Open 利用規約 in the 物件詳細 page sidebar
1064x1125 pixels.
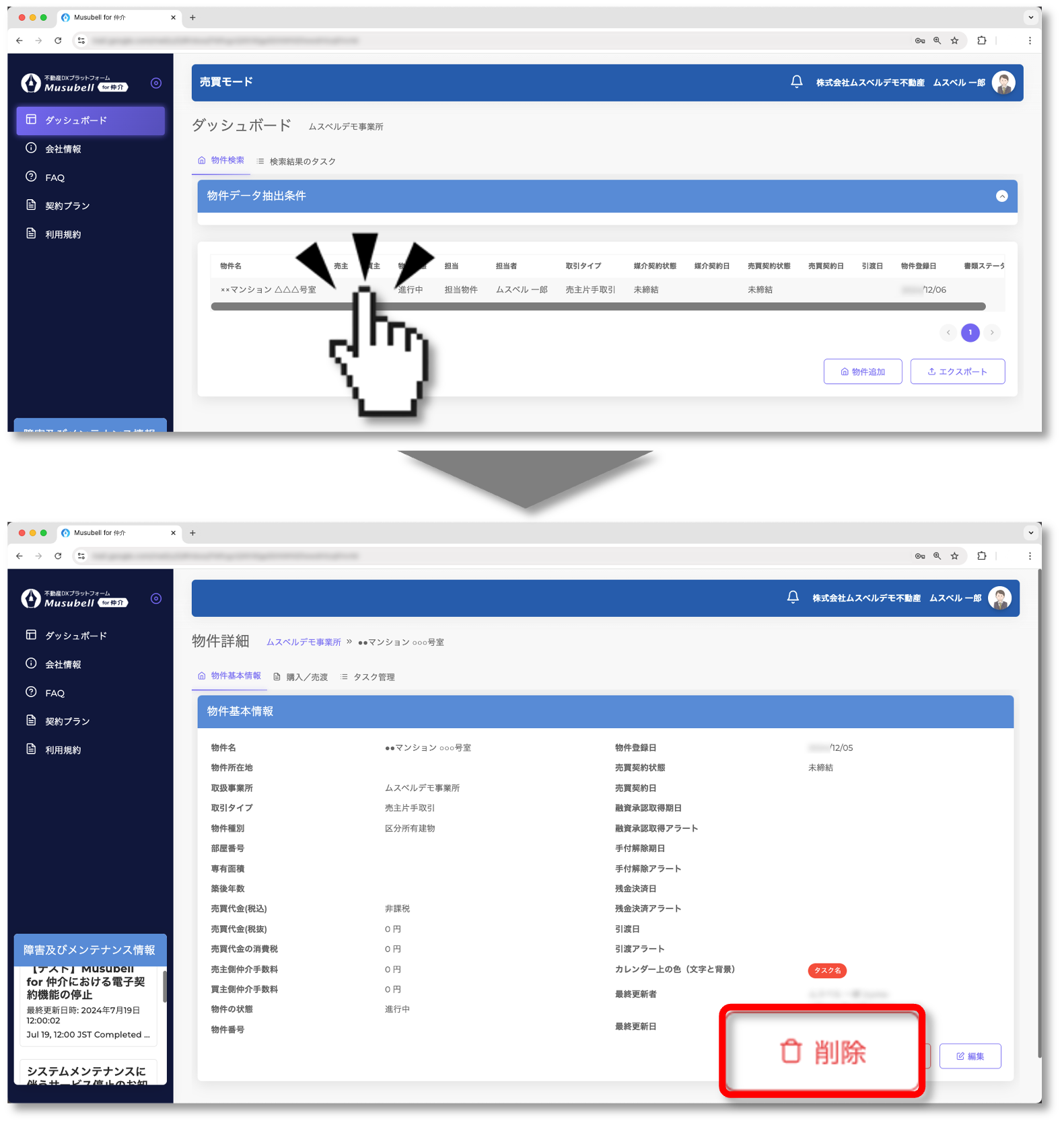pyautogui.click(x=63, y=750)
